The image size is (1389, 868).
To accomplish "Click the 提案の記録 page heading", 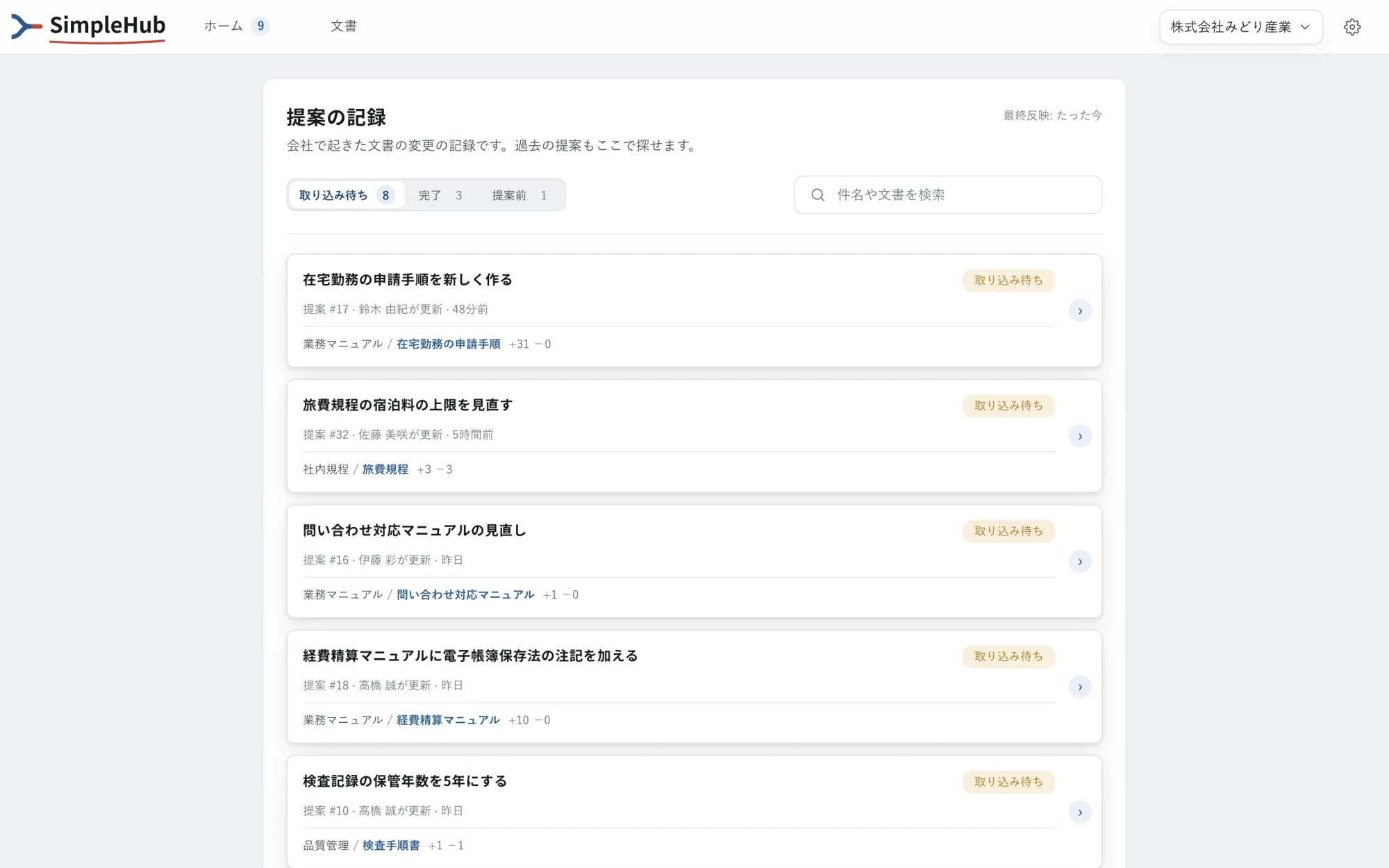I will pos(336,117).
